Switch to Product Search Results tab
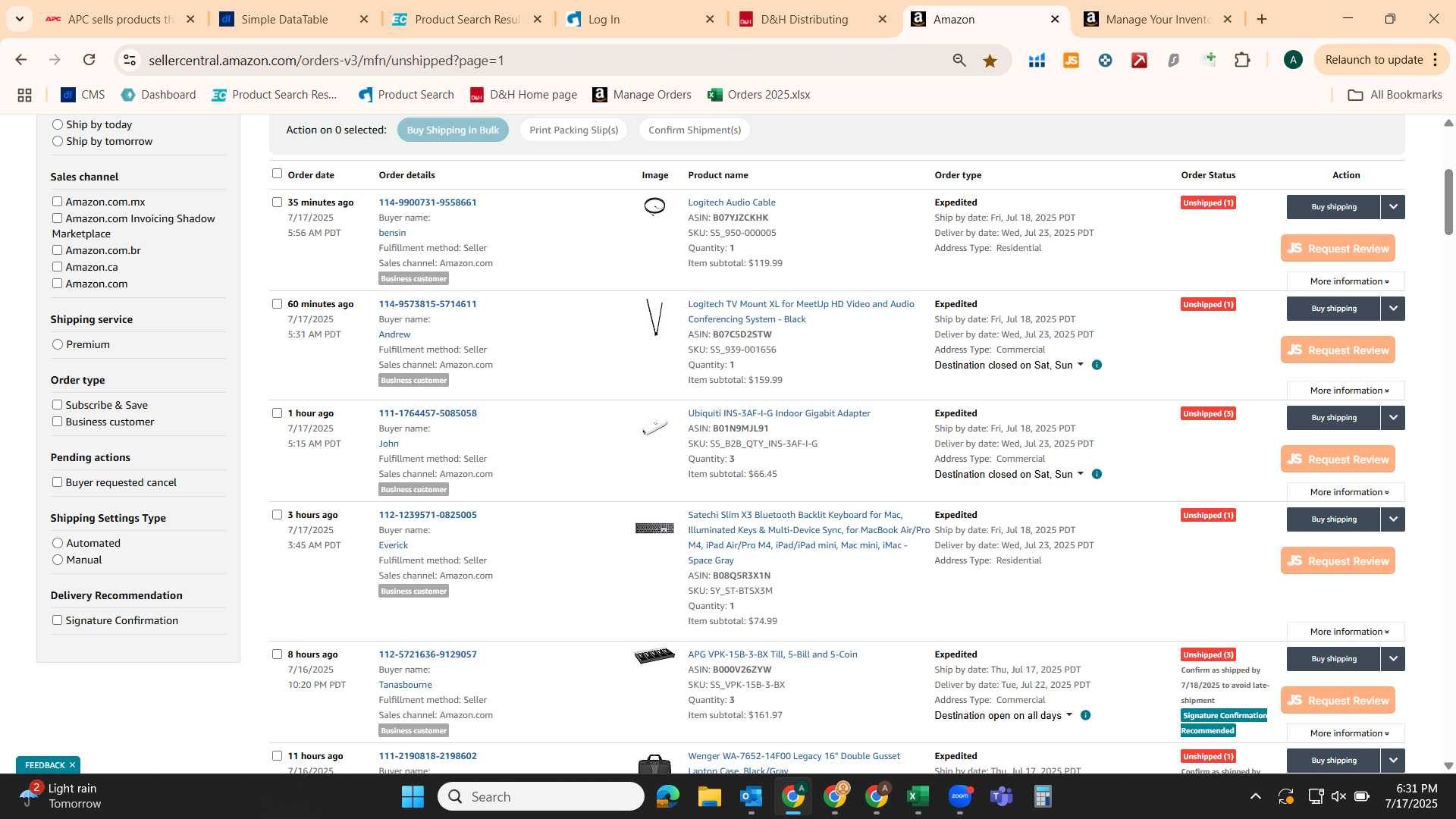This screenshot has width=1456, height=819. point(467,19)
